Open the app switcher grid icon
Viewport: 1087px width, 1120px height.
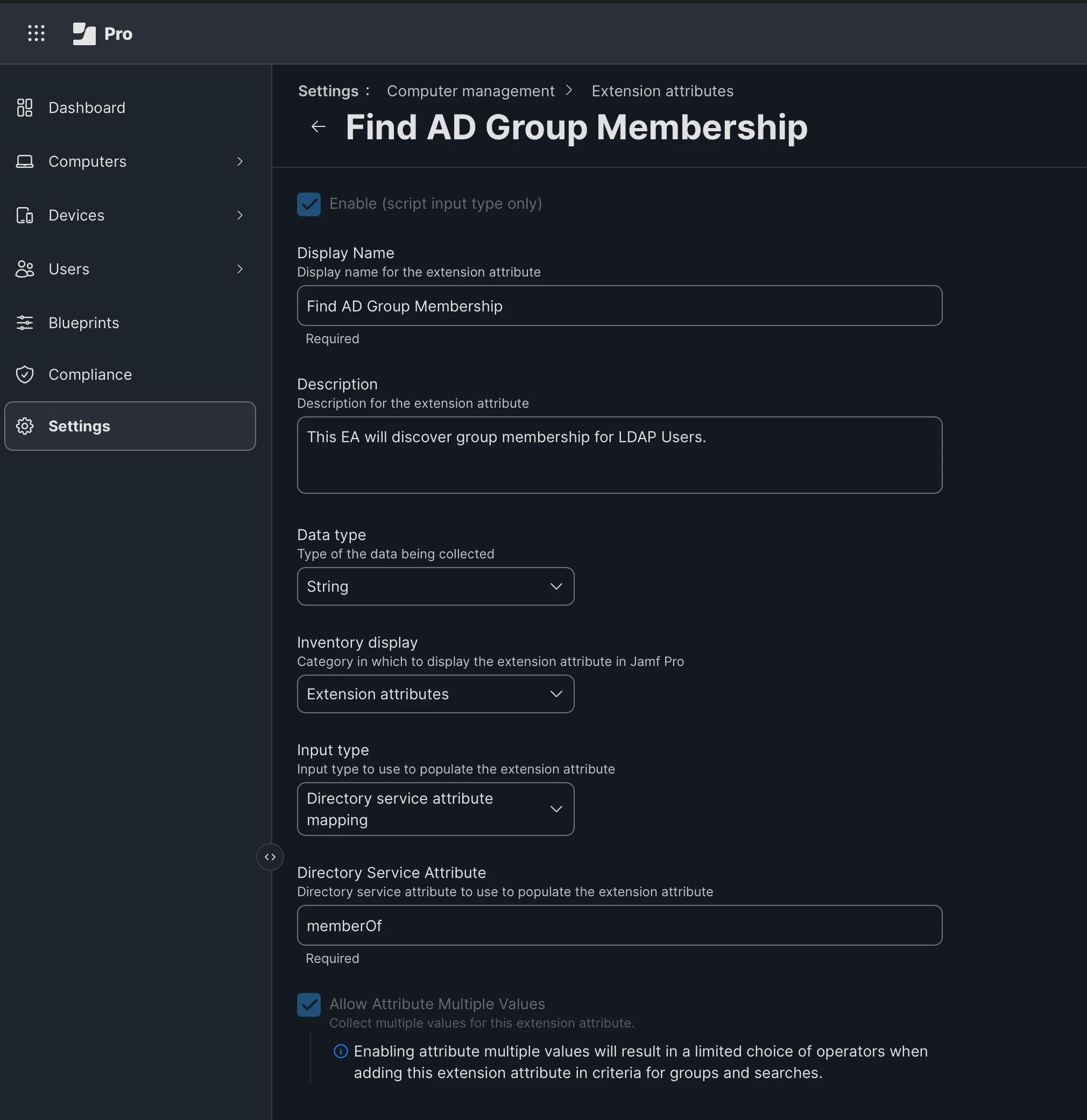coord(36,33)
